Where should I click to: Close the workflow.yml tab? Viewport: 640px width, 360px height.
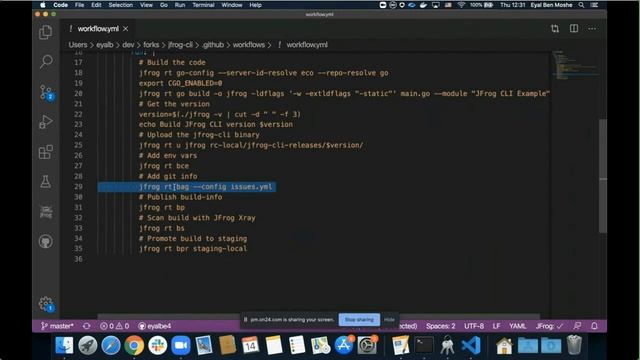[x=126, y=29]
